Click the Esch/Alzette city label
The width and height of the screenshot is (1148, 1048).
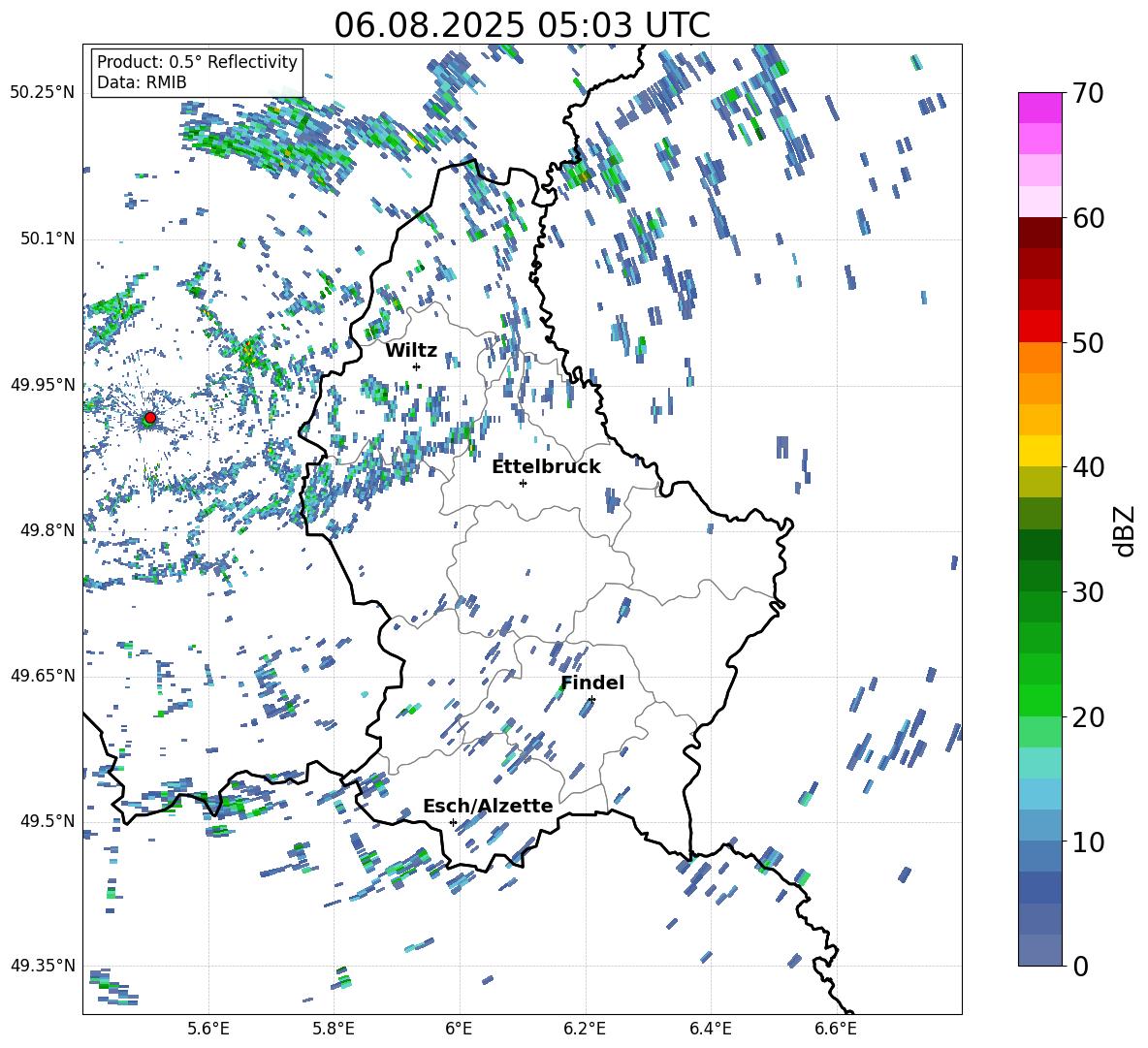[488, 806]
